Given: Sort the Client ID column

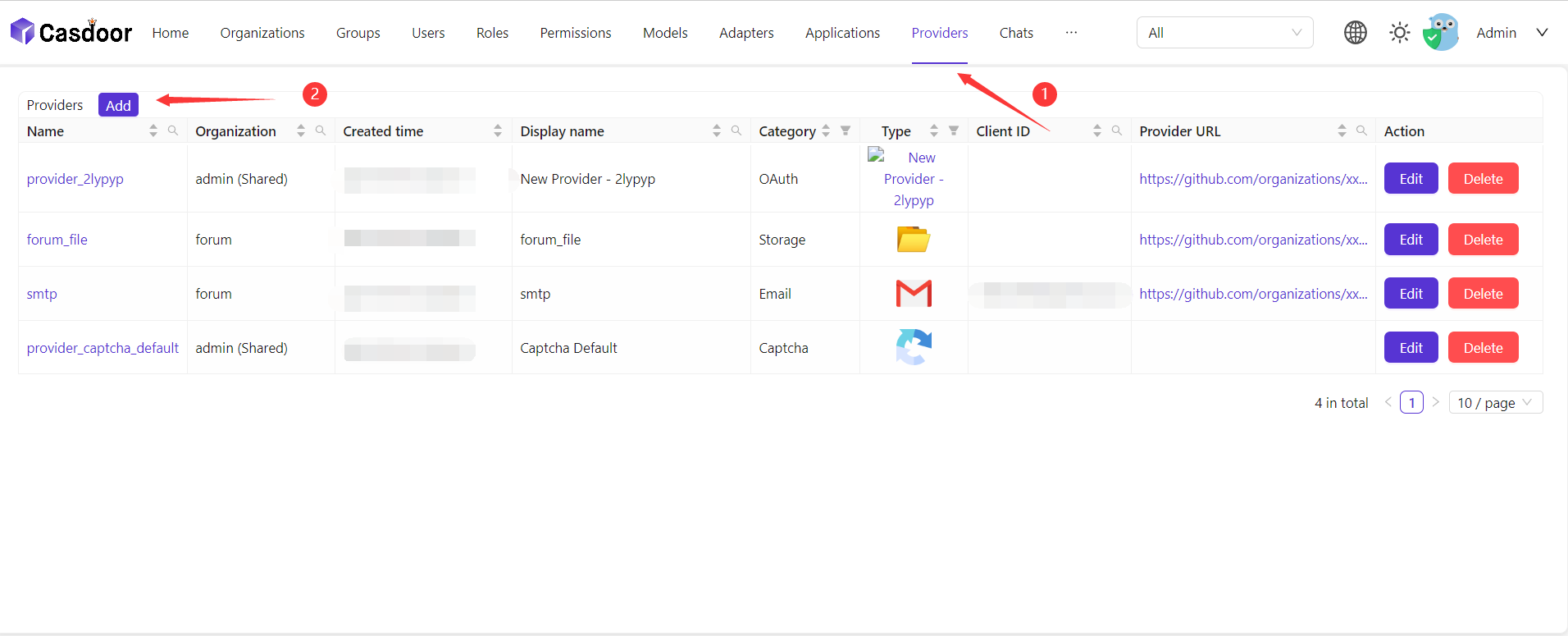Looking at the screenshot, I should 1097,131.
